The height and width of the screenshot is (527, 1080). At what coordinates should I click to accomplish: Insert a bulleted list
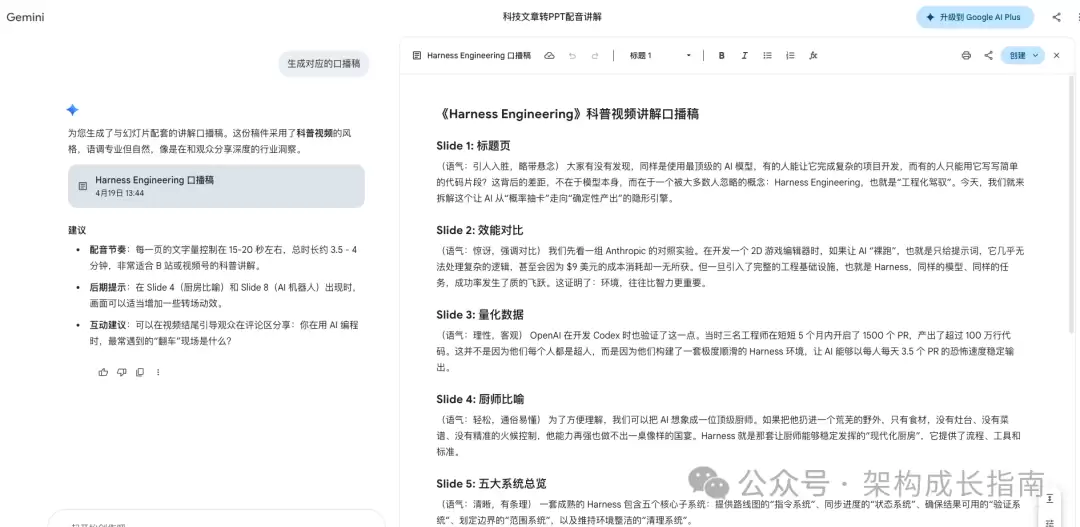tap(767, 56)
